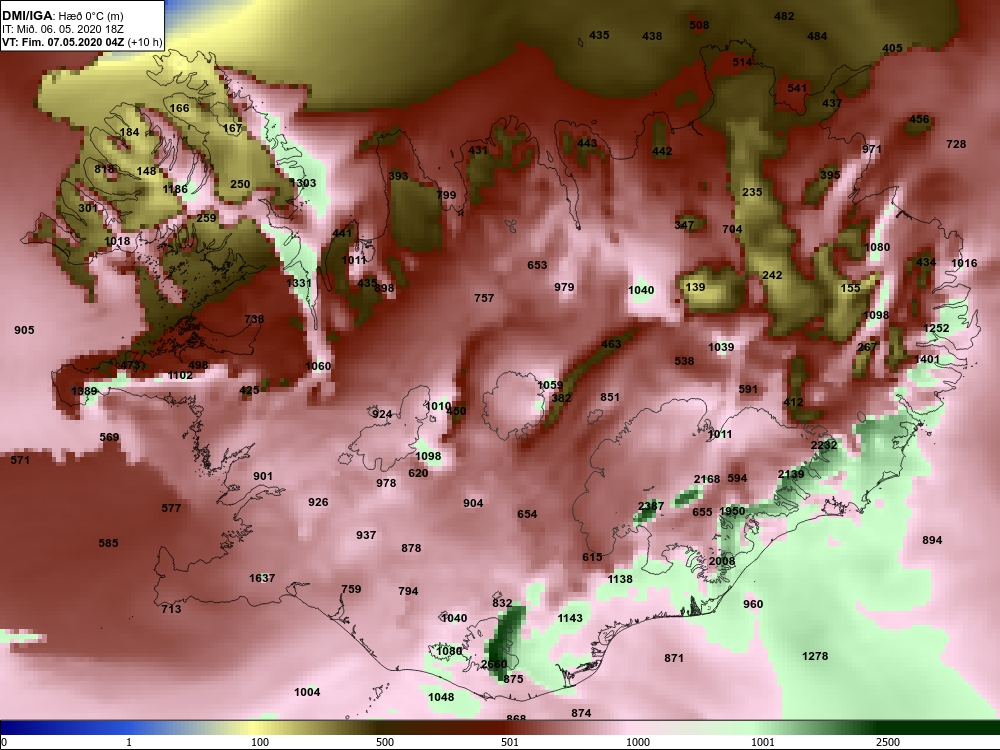Click the 166 value on the map
This screenshot has width=1000, height=750.
pyautogui.click(x=180, y=108)
